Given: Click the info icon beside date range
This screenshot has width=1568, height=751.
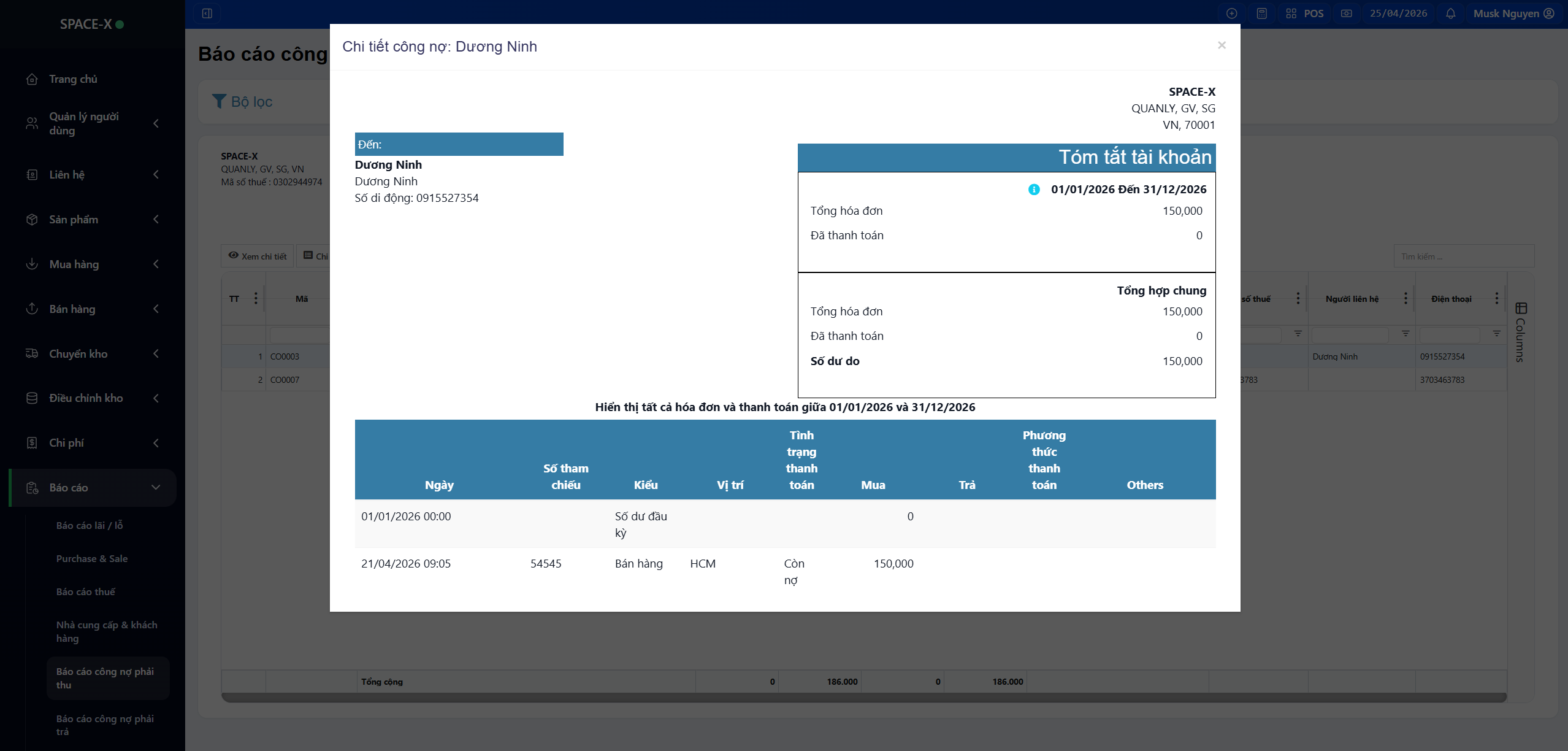Looking at the screenshot, I should click(x=1033, y=190).
